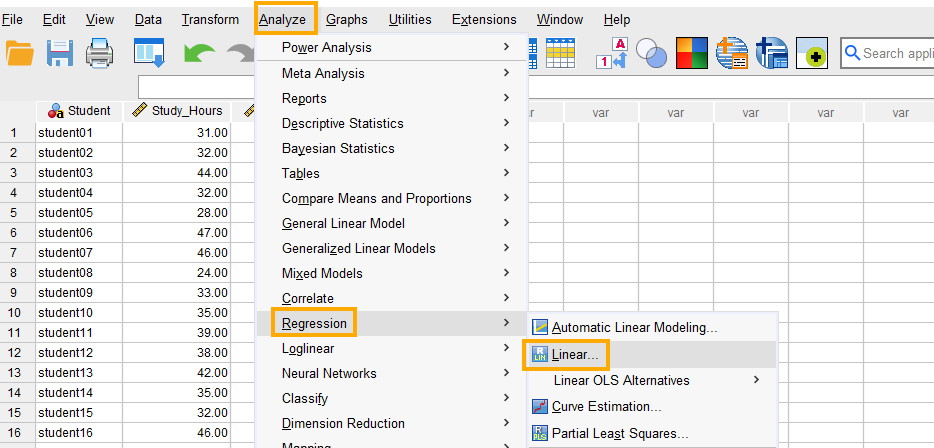Select the Student column header
The width and height of the screenshot is (934, 448).
(79, 111)
